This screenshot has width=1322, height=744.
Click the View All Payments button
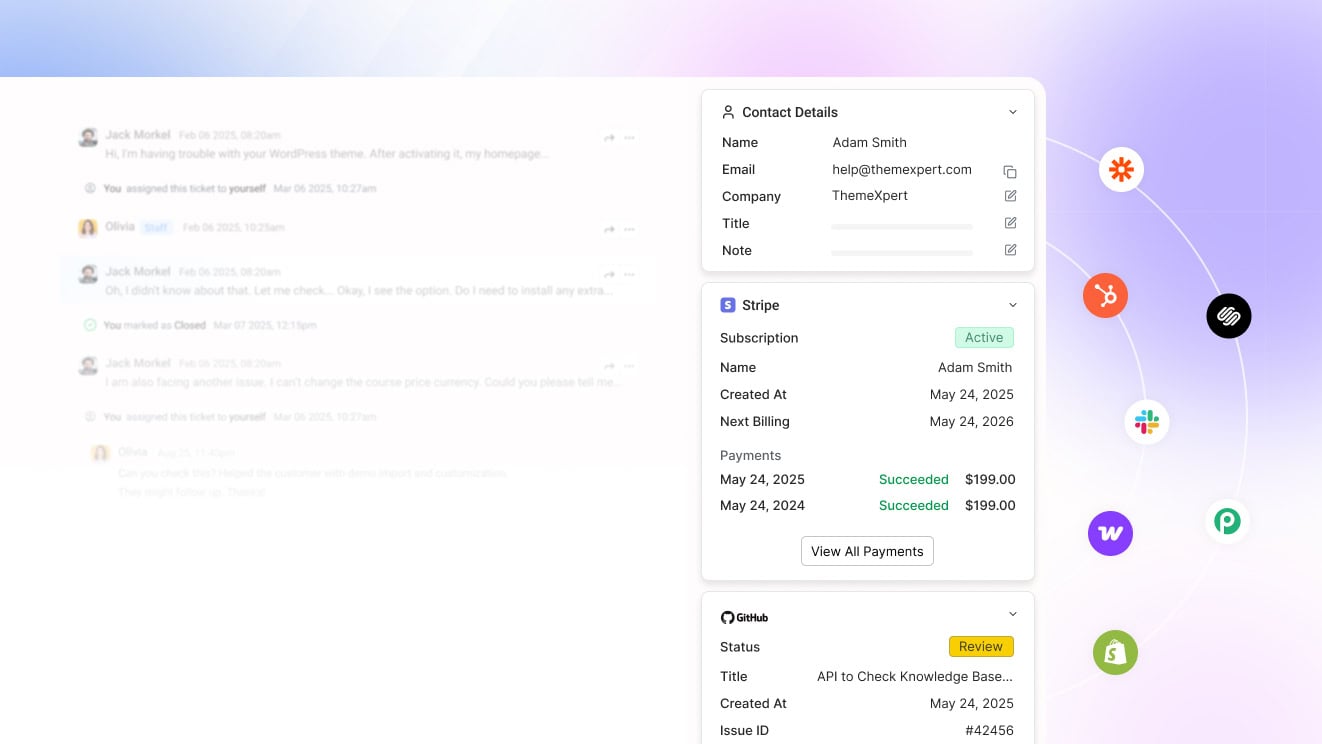point(866,551)
